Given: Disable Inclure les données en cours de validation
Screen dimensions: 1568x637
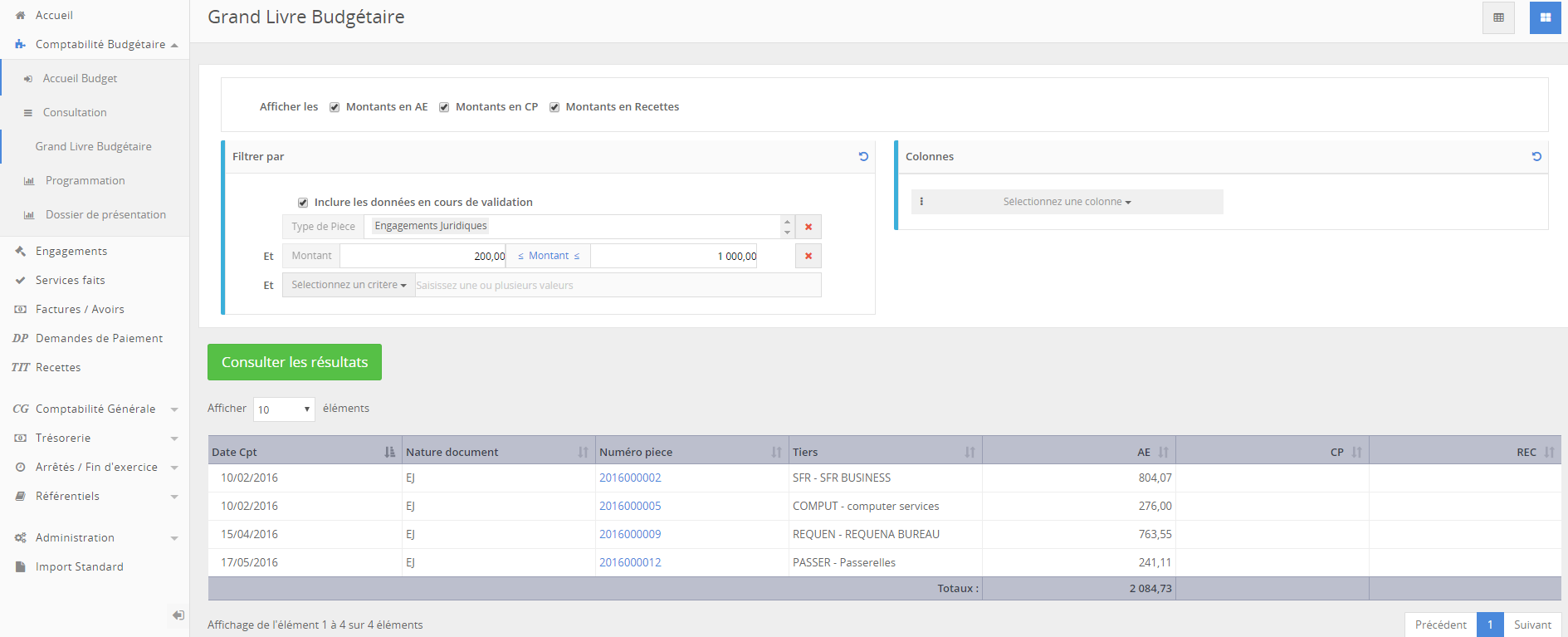Looking at the screenshot, I should (x=303, y=203).
